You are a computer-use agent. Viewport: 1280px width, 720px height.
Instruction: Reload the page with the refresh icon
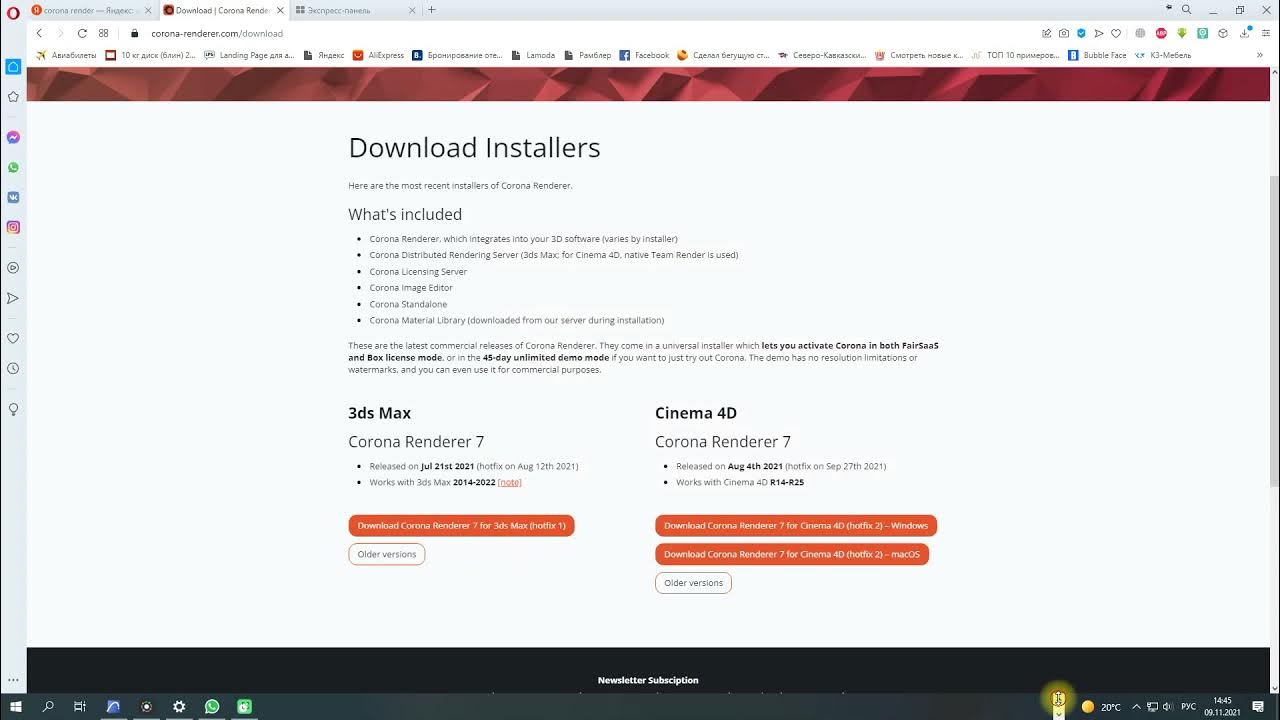[x=82, y=33]
